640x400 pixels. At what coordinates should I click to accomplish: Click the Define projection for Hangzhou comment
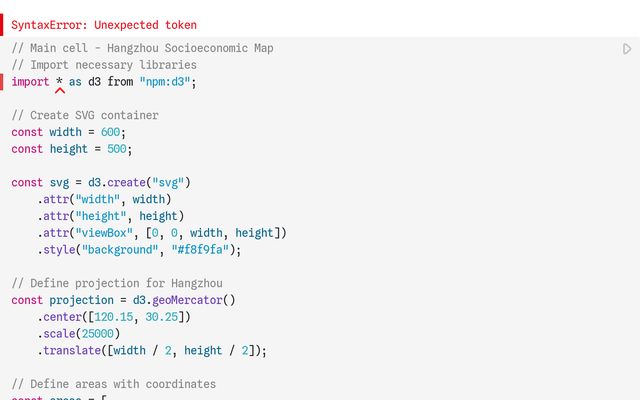[x=117, y=283]
